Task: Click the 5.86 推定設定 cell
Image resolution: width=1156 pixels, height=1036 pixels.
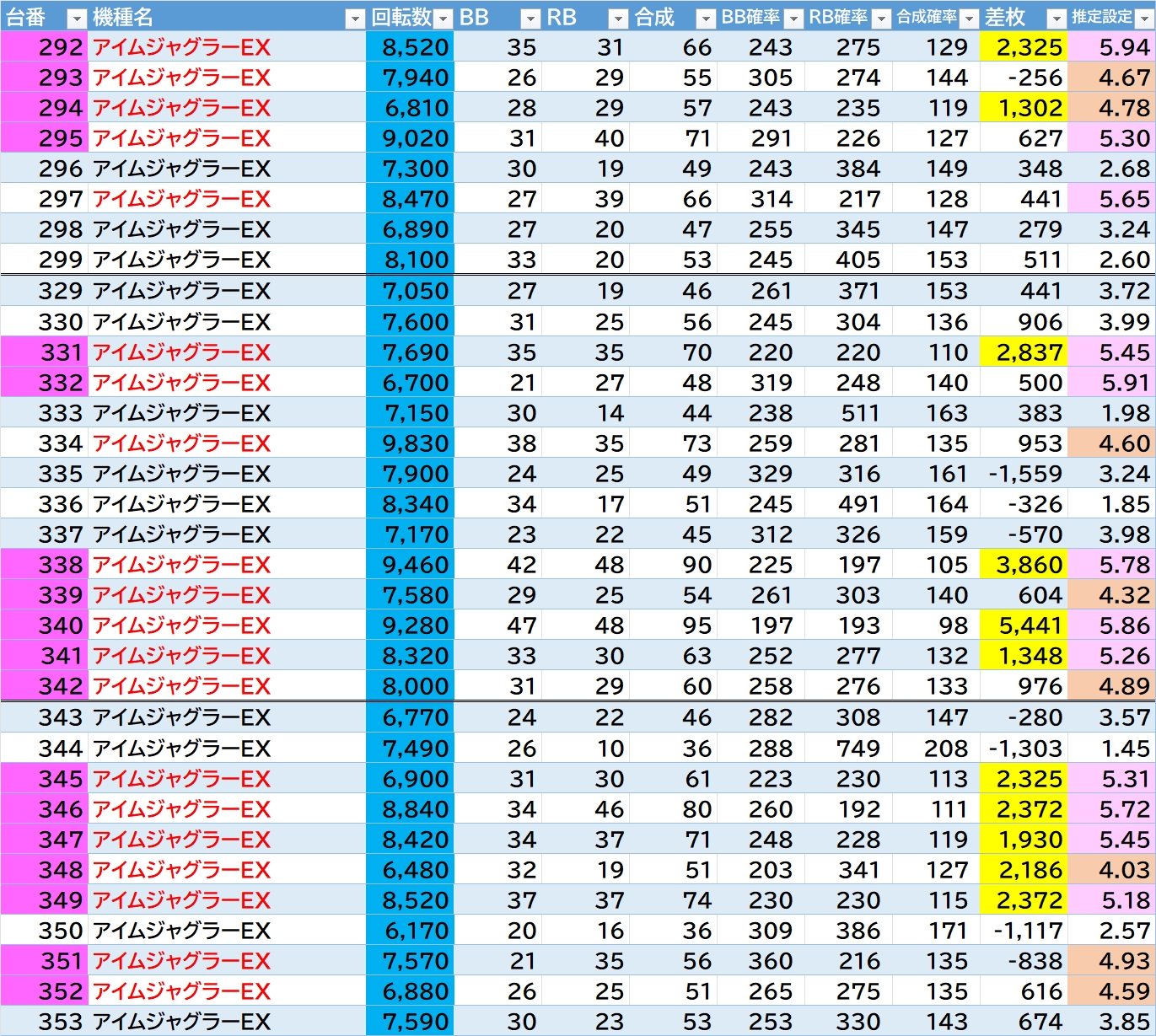Action: click(x=1111, y=625)
